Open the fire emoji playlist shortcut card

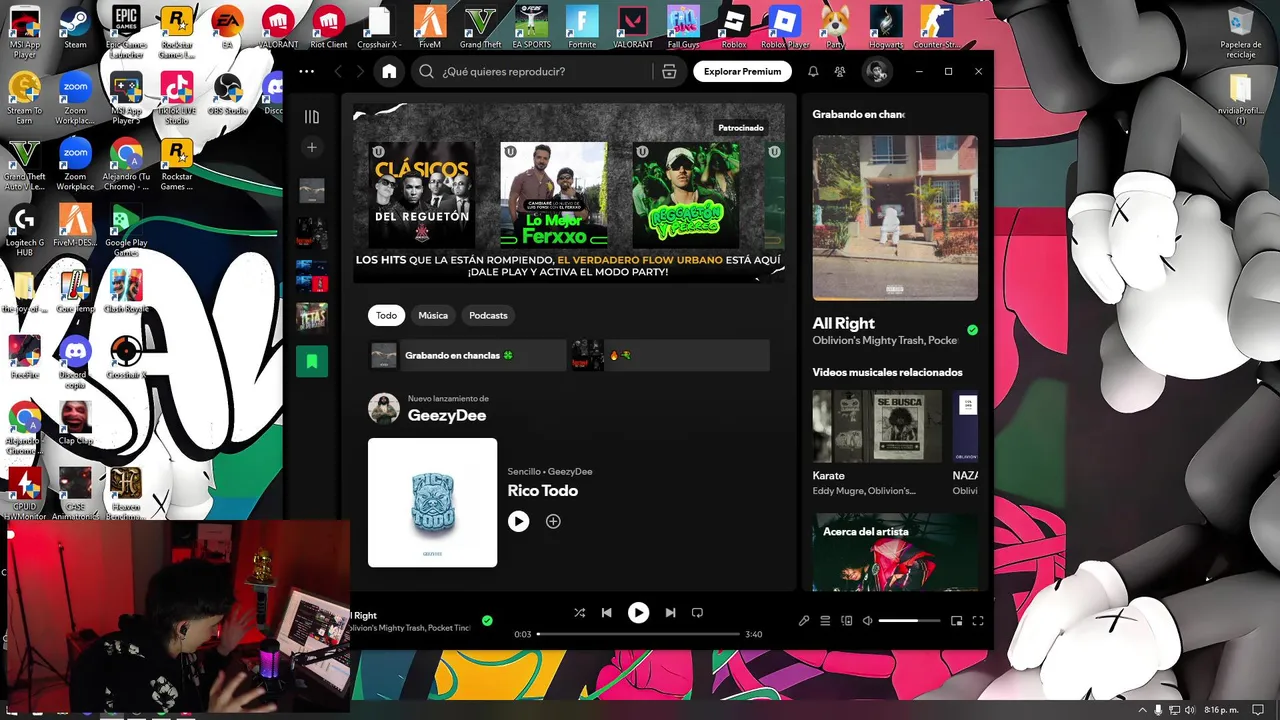point(670,355)
